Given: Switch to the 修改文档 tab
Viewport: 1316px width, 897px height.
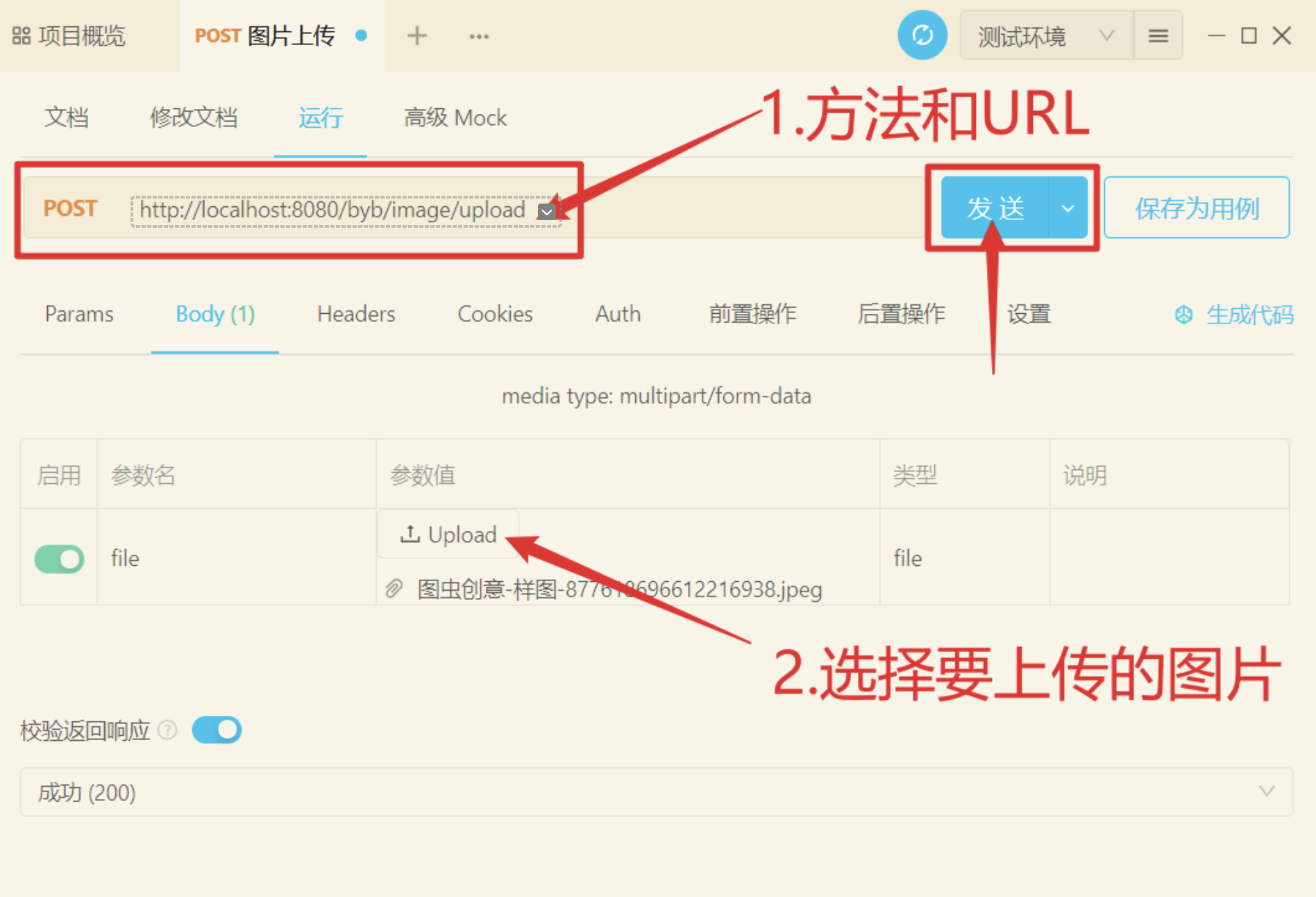Looking at the screenshot, I should click(194, 117).
